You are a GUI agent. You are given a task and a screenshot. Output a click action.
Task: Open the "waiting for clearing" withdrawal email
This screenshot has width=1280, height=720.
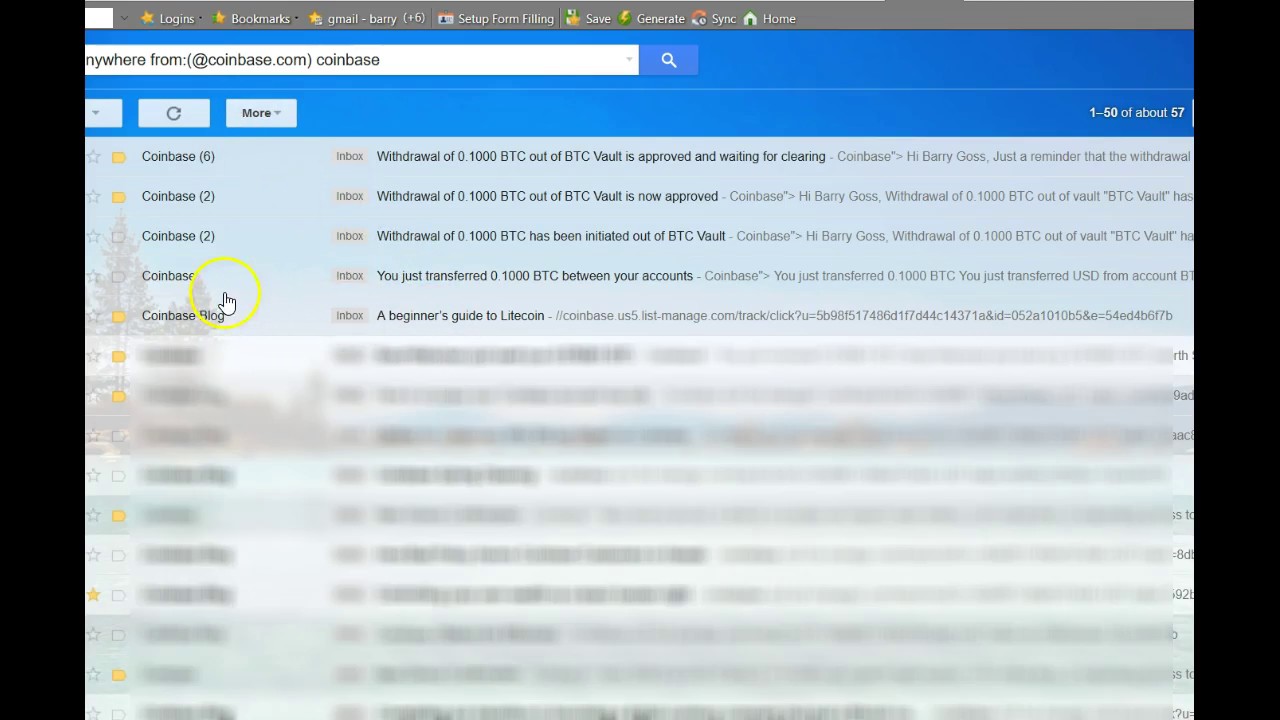pyautogui.click(x=601, y=156)
